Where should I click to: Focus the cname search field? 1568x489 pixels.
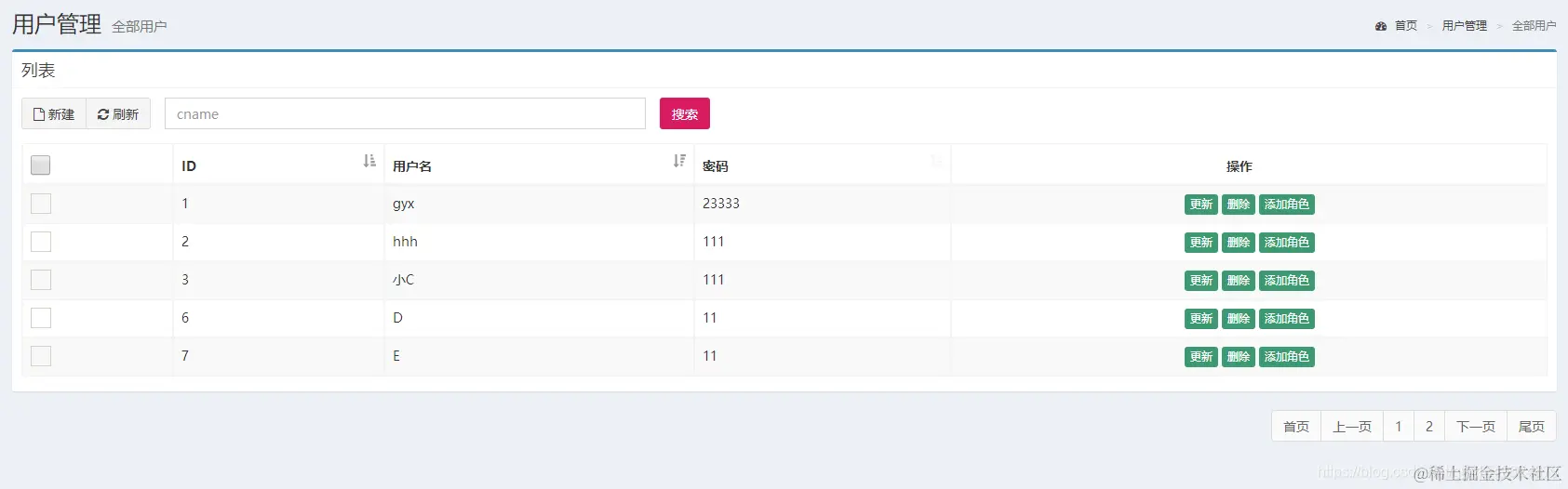(405, 113)
